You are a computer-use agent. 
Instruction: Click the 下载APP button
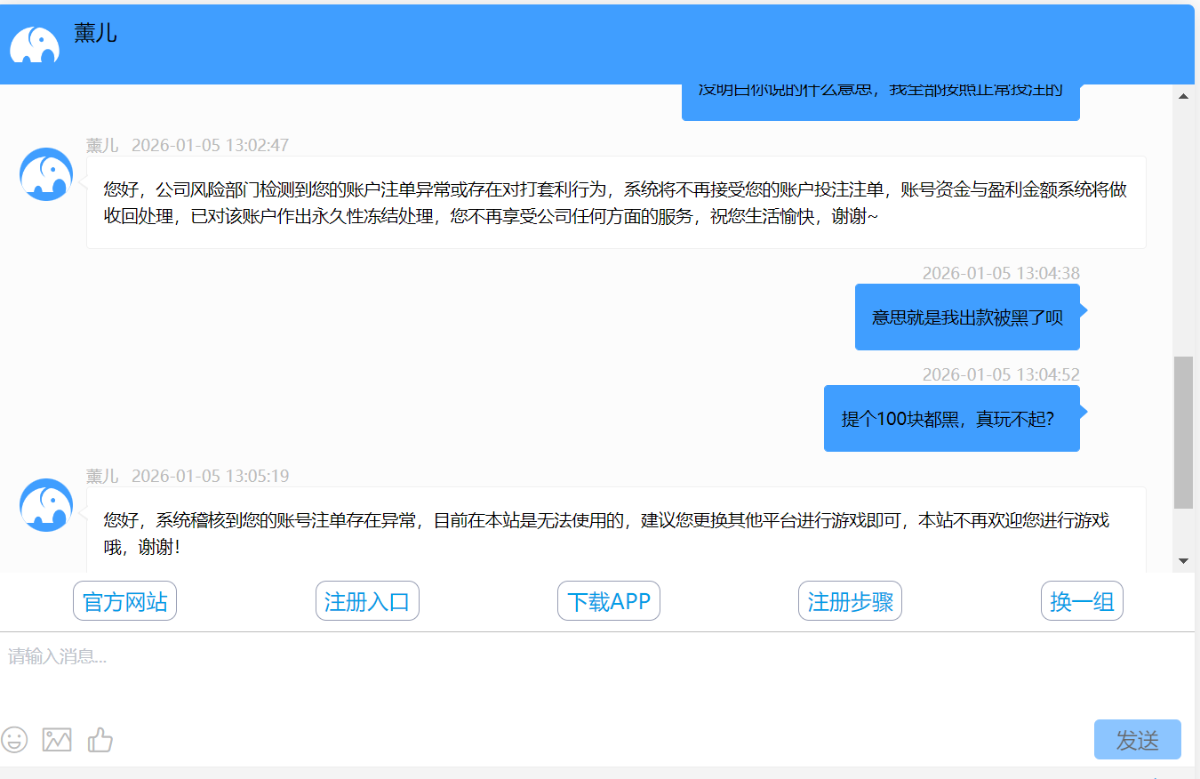point(609,602)
